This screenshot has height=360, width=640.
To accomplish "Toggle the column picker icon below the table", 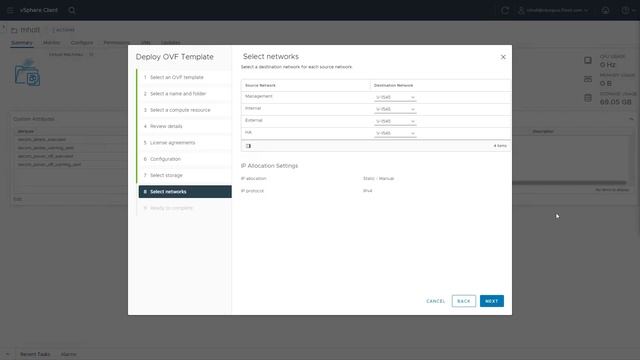I will coord(248,146).
